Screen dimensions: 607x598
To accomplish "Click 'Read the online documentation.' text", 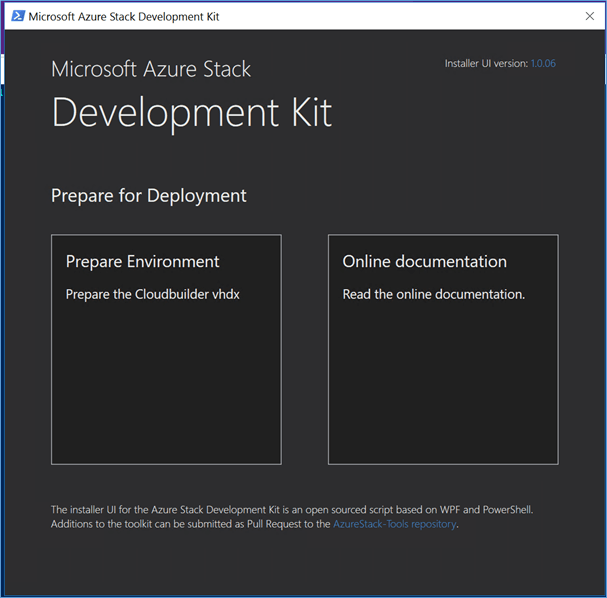I will (434, 295).
